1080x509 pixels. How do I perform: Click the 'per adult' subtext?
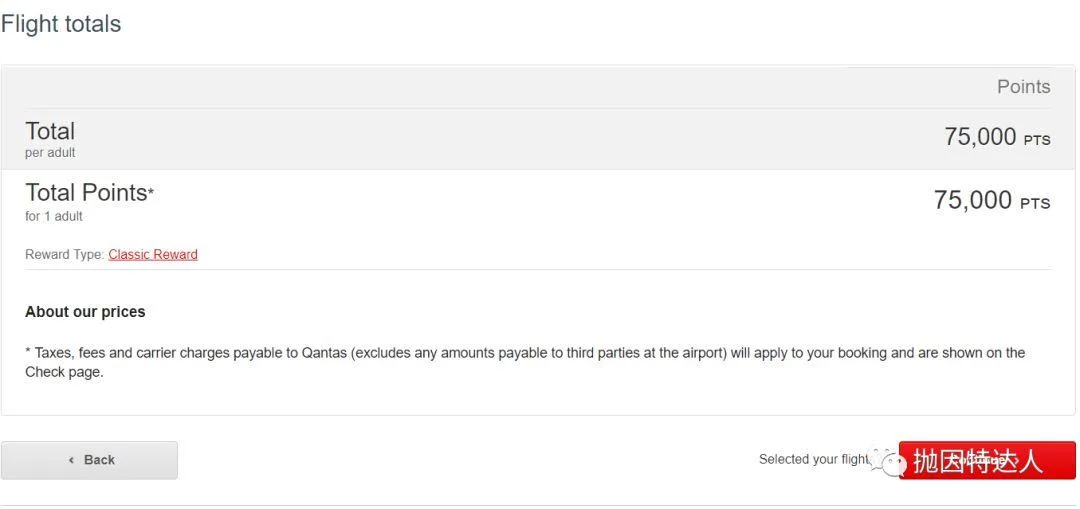pos(50,153)
